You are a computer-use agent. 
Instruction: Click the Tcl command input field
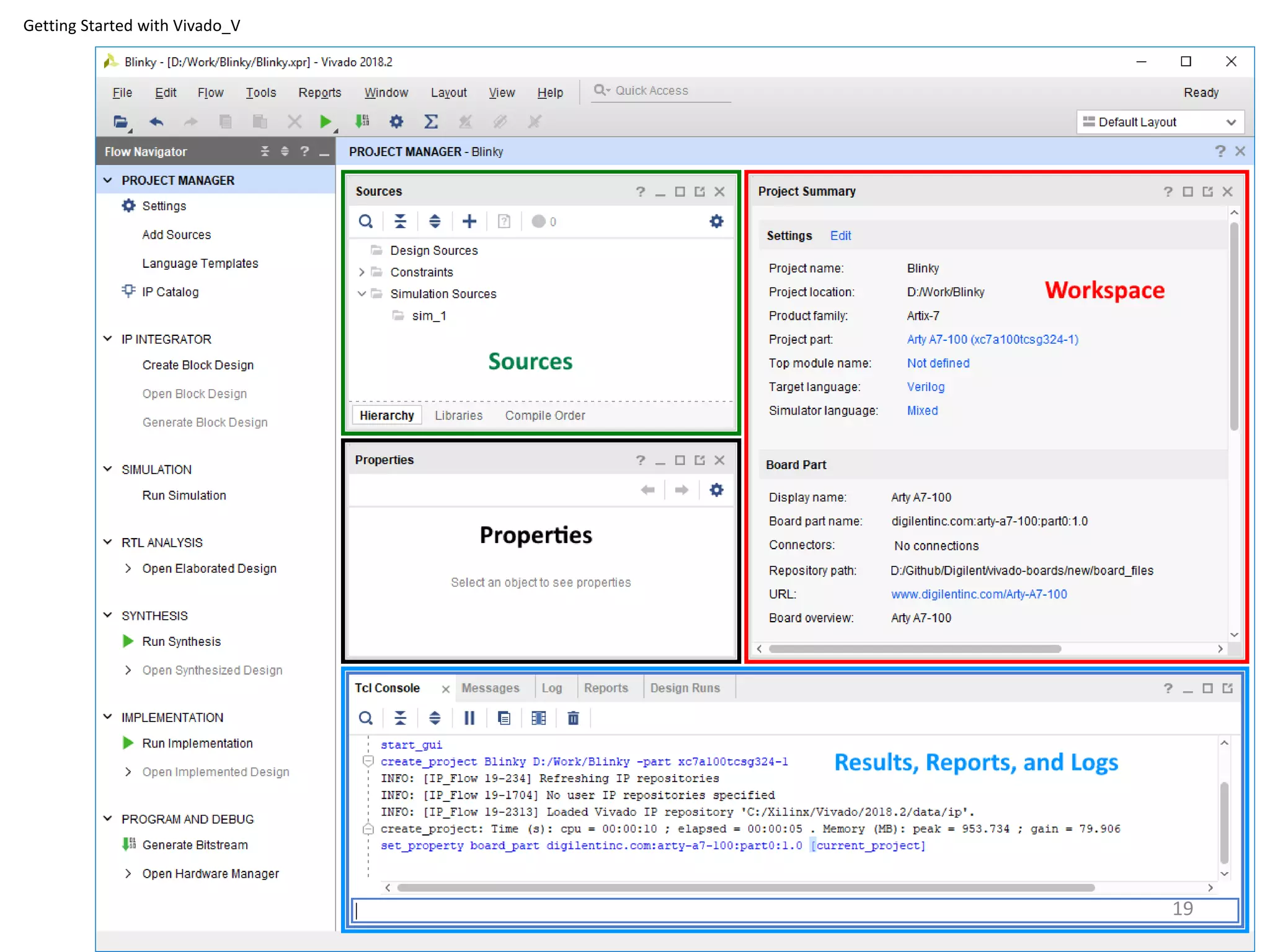coord(744,910)
